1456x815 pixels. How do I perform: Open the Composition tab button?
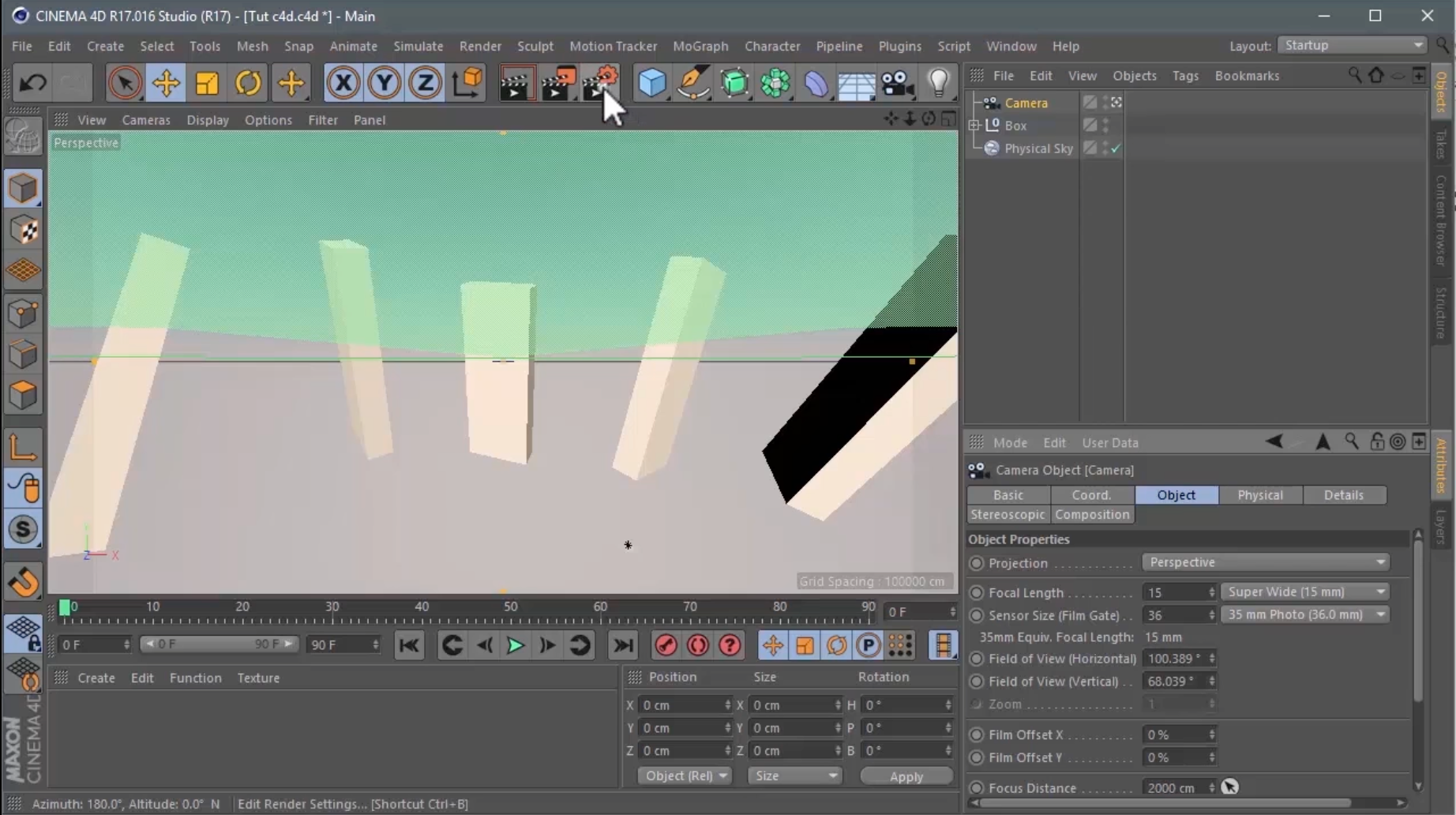click(1092, 514)
